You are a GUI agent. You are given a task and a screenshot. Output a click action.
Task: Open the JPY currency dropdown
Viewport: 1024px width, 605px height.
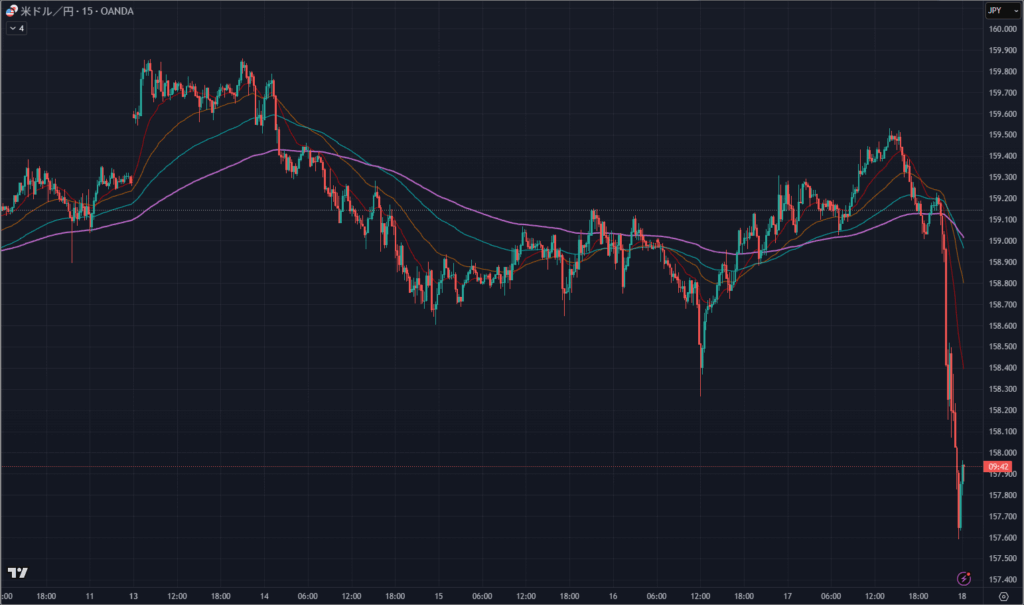point(996,10)
